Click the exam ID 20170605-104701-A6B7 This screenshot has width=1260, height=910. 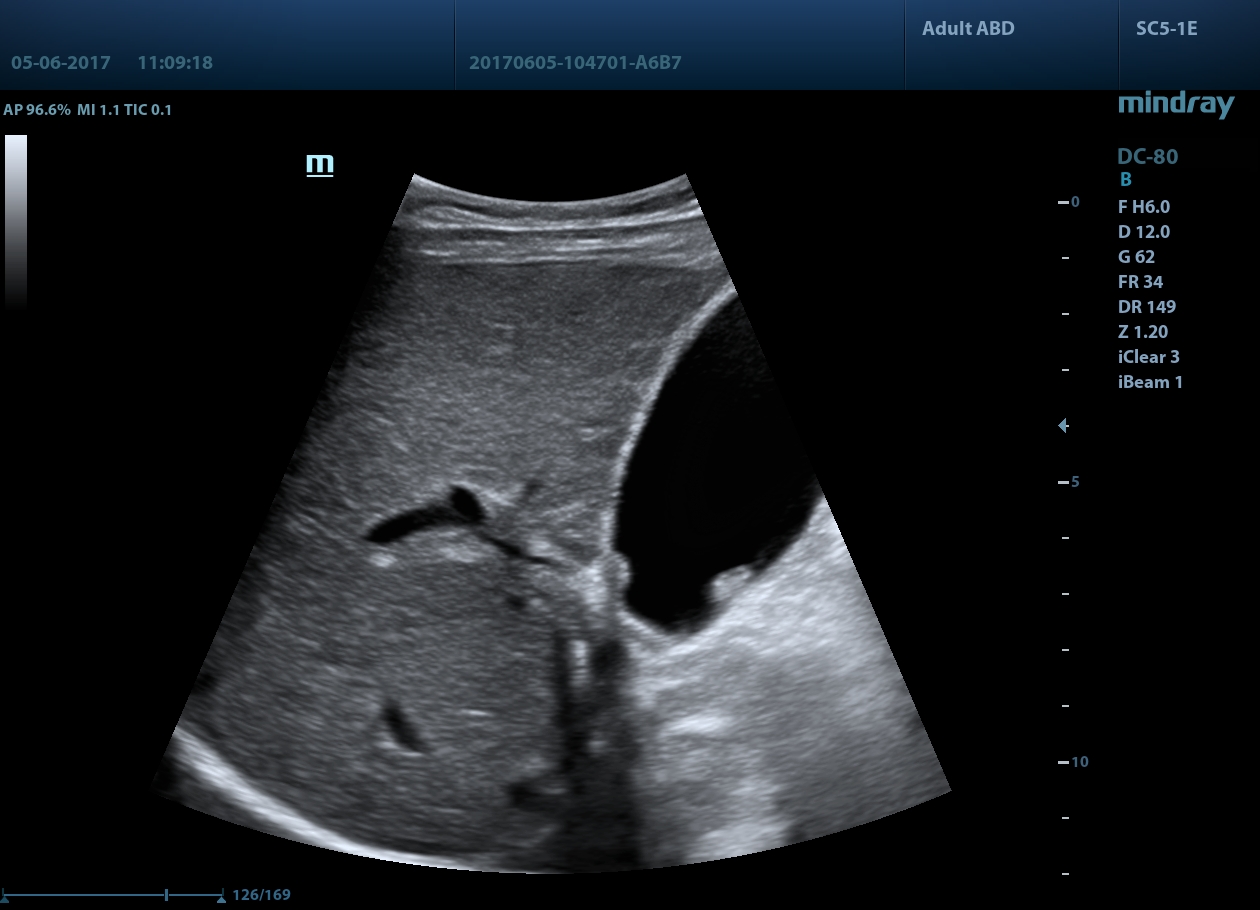(575, 63)
